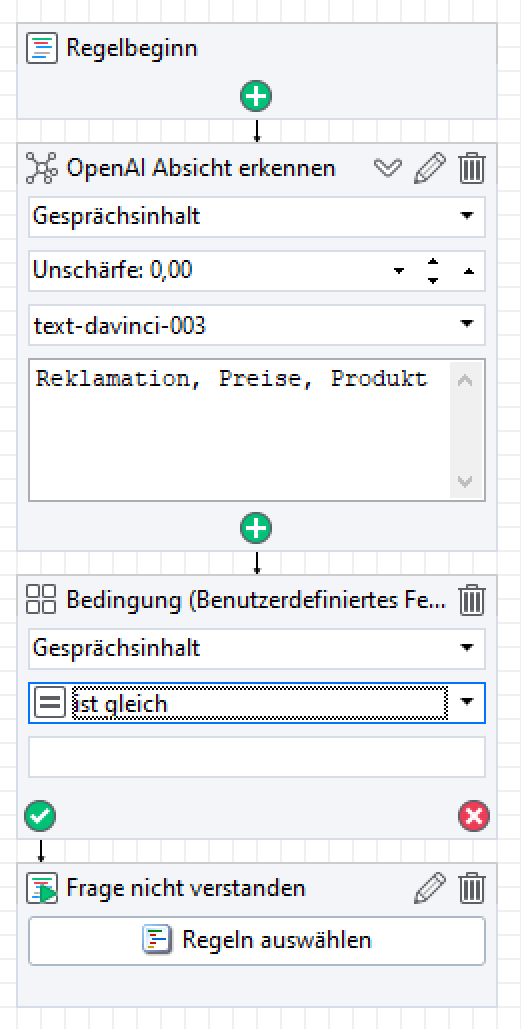Increase Unschärfe with the stepper up arrow
The height and width of the screenshot is (1029, 521).
[x=432, y=262]
